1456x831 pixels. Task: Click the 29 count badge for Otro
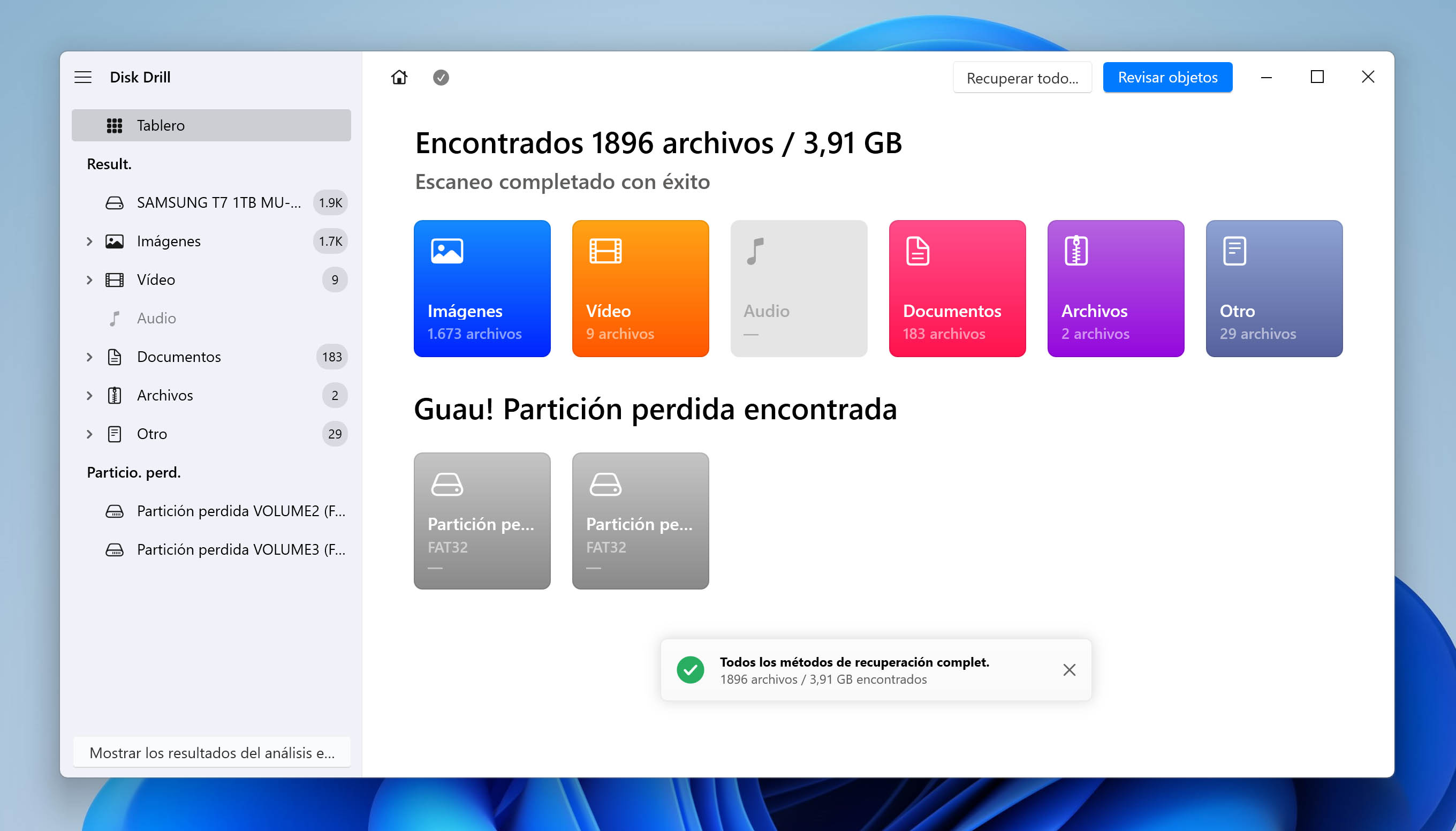pyautogui.click(x=335, y=434)
